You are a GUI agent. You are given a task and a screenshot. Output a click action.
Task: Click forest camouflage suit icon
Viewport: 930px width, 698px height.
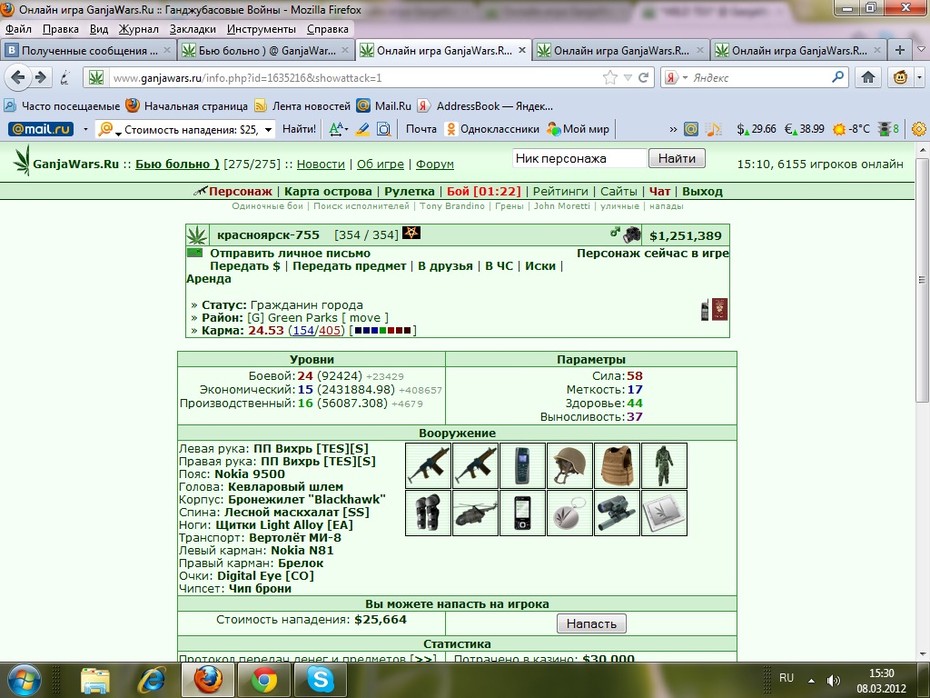(x=664, y=466)
